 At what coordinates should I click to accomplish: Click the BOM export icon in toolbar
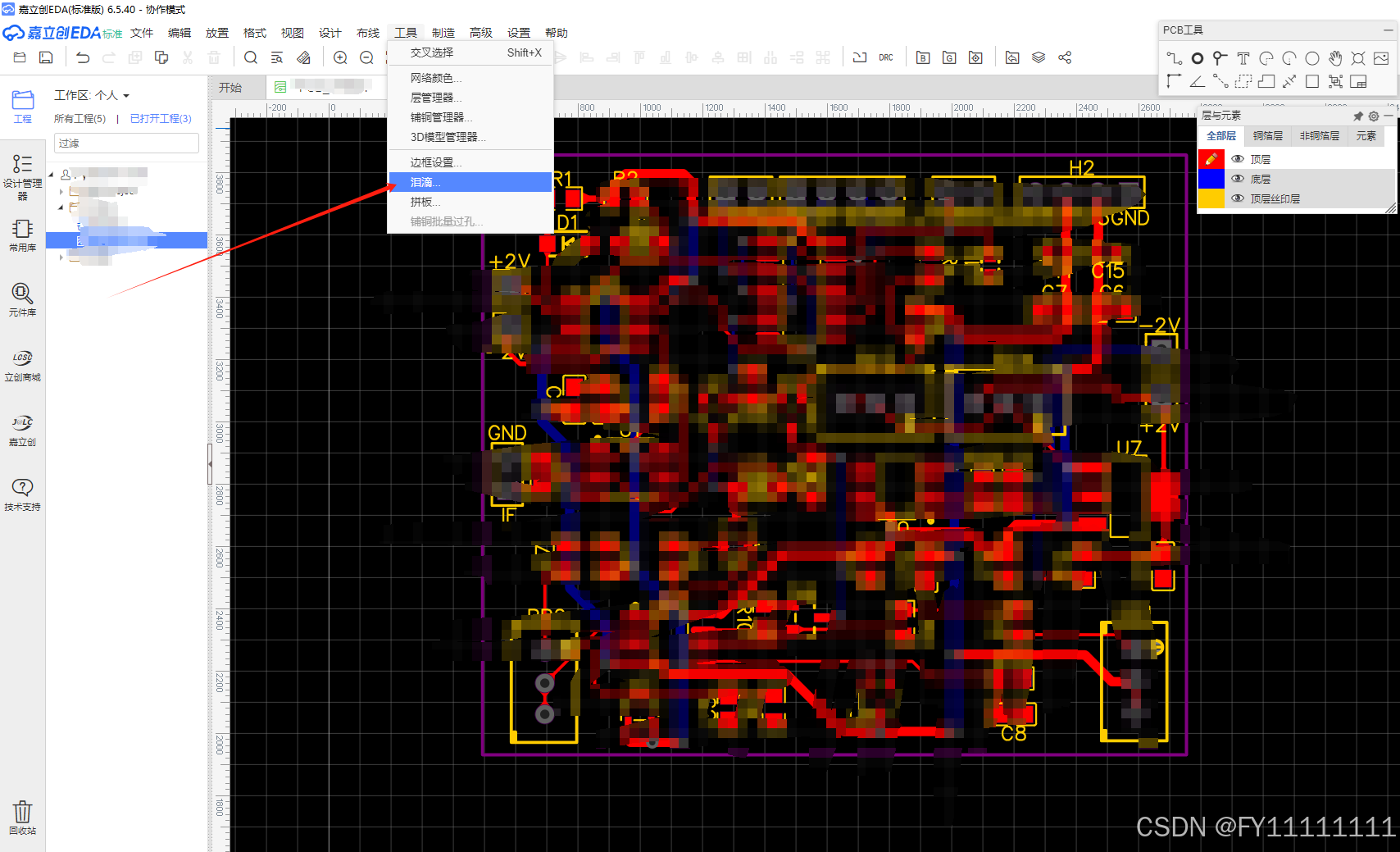pos(923,57)
